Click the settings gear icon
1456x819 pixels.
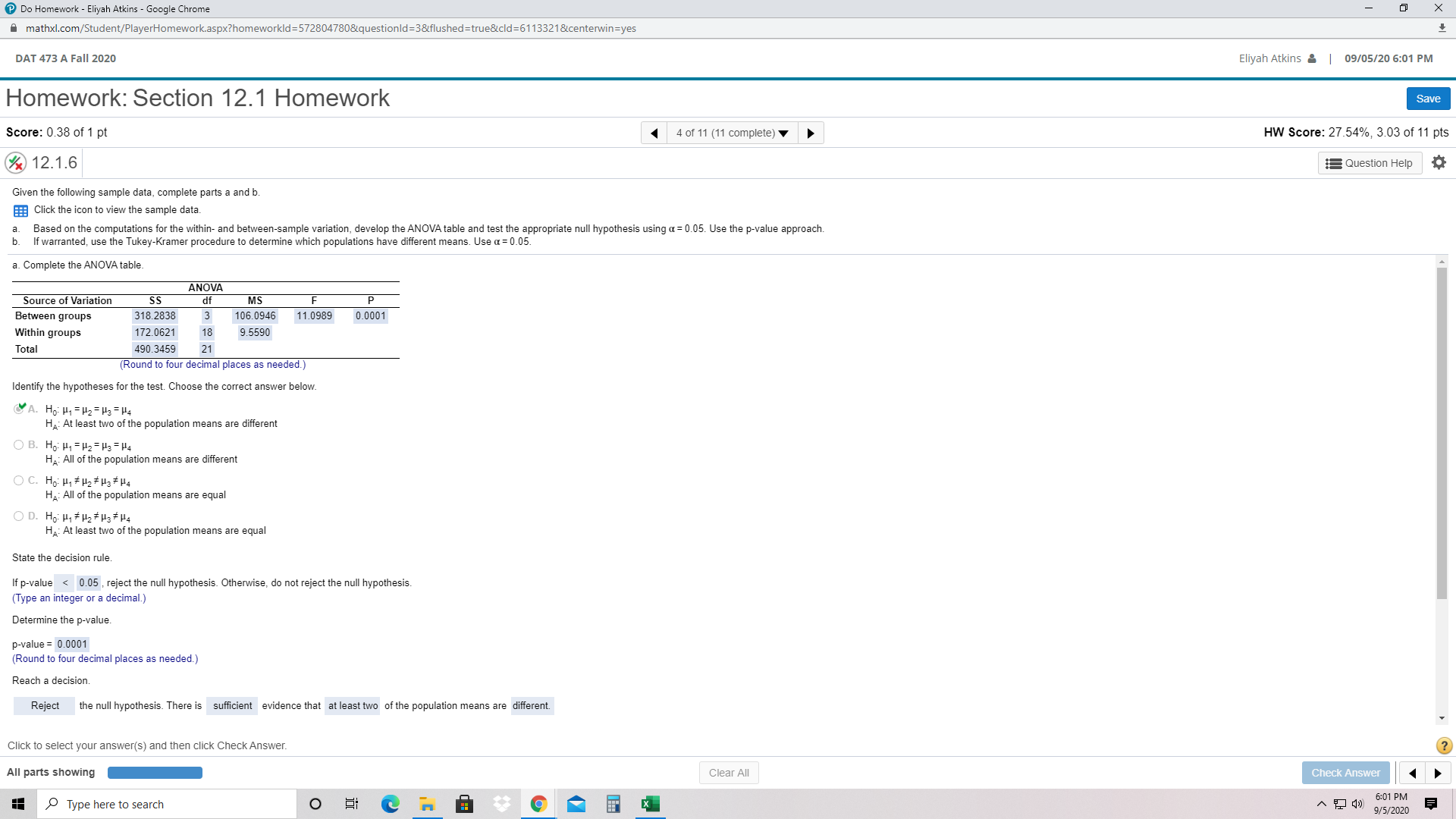[1439, 162]
